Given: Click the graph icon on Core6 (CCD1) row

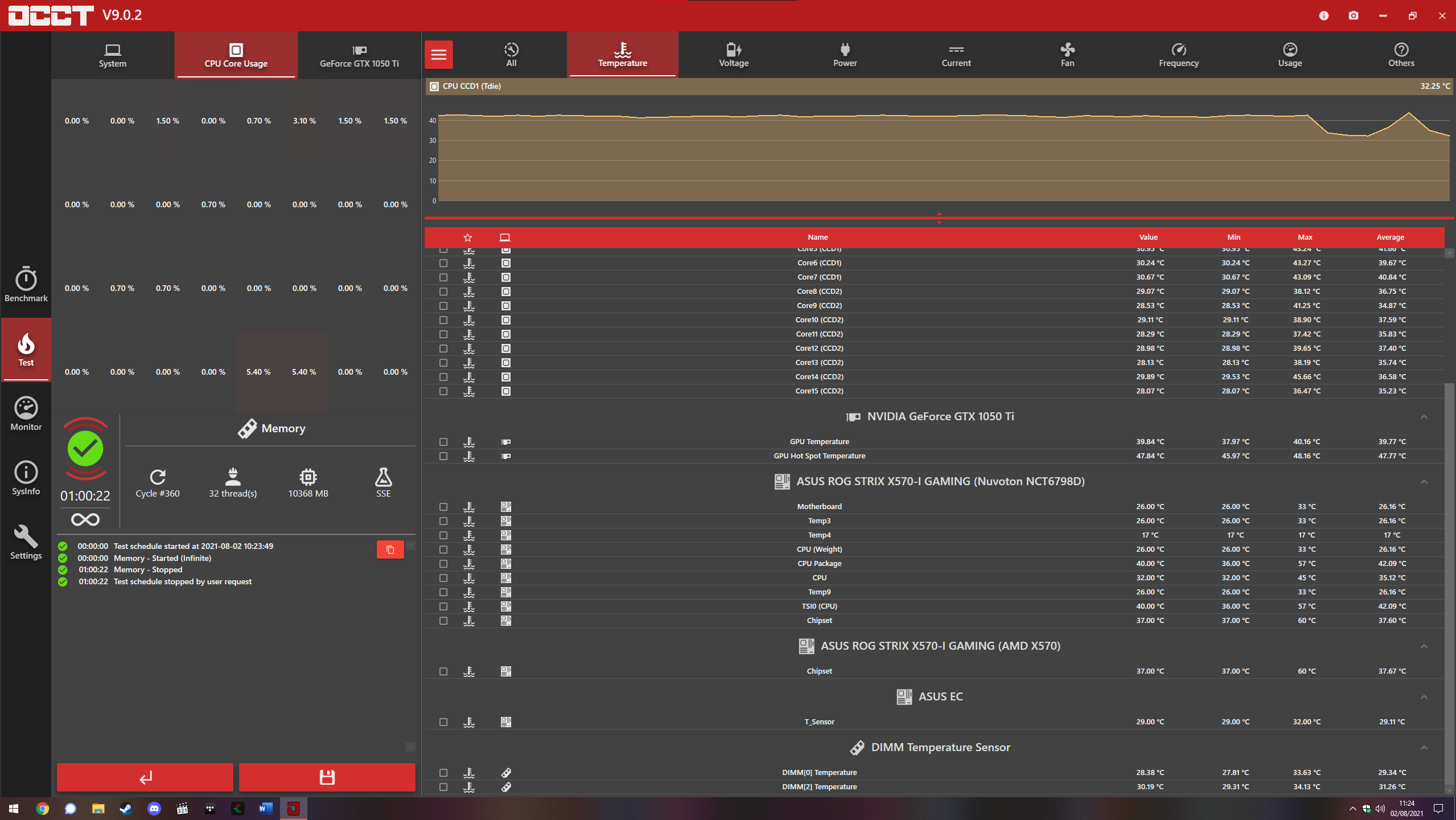Looking at the screenshot, I should point(469,263).
